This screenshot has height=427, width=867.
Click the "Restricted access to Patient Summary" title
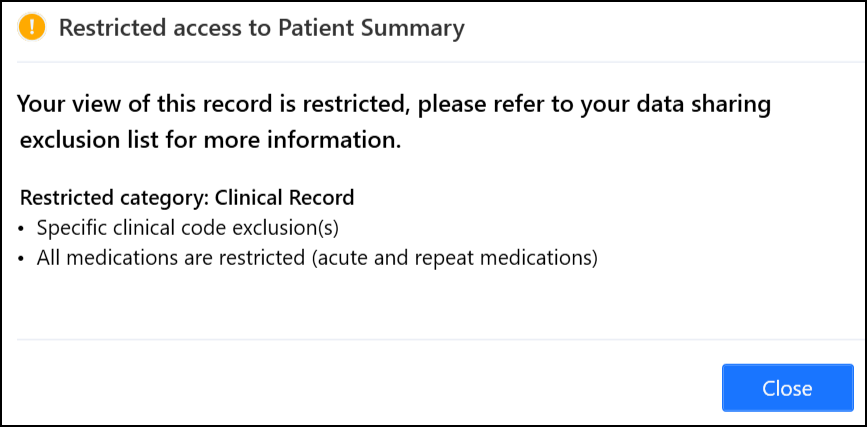point(261,28)
